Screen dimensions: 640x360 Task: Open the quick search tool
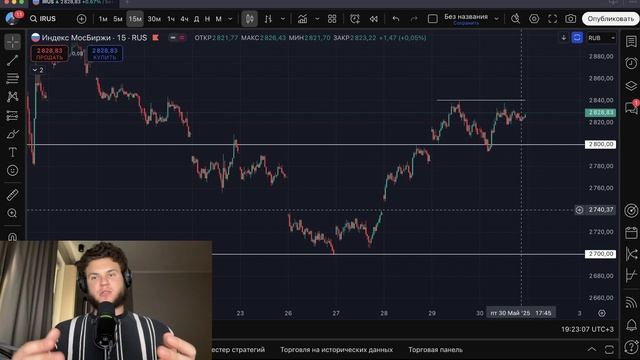tap(516, 19)
